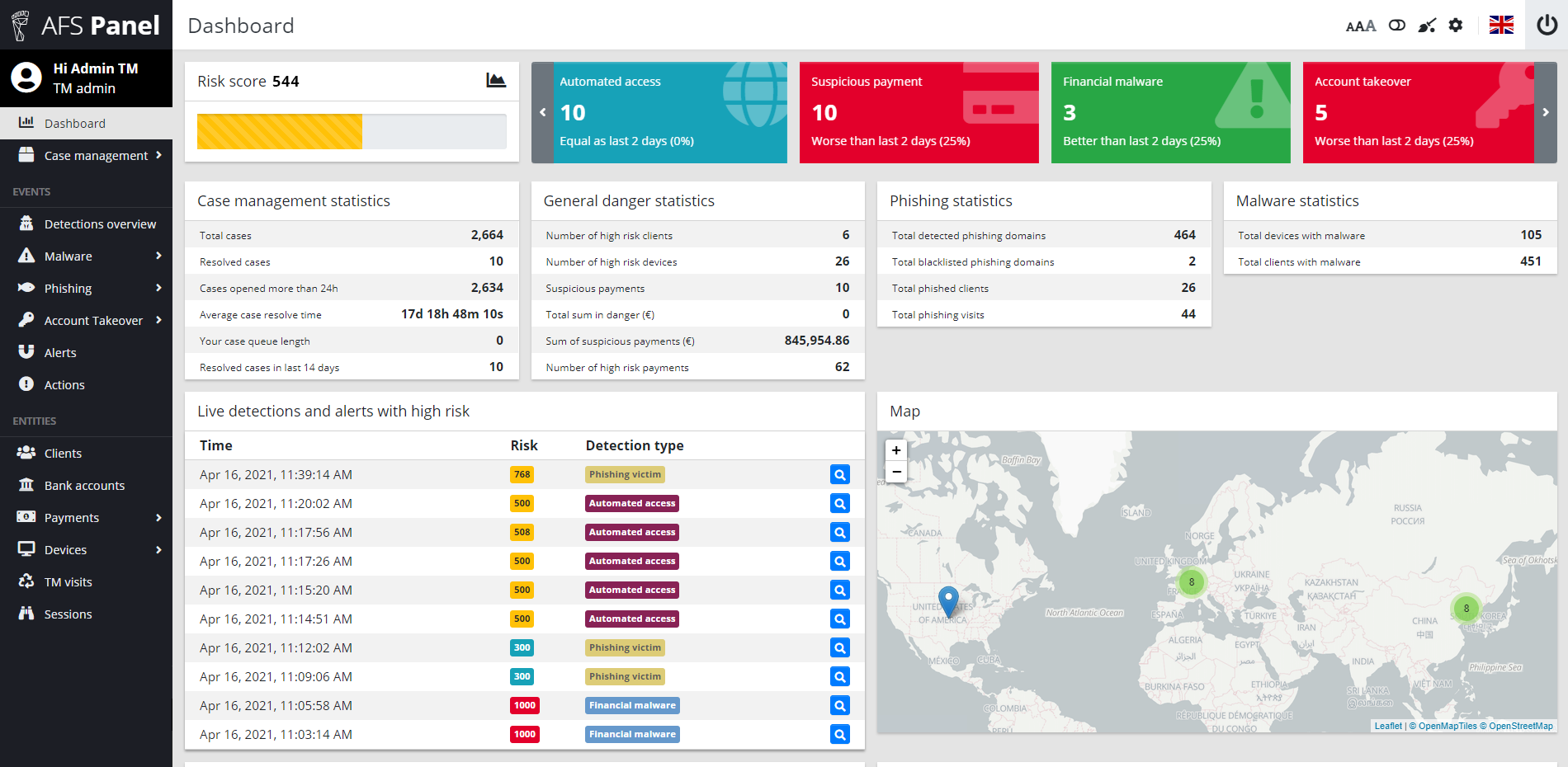Expand the Devices submenu

click(x=26, y=549)
